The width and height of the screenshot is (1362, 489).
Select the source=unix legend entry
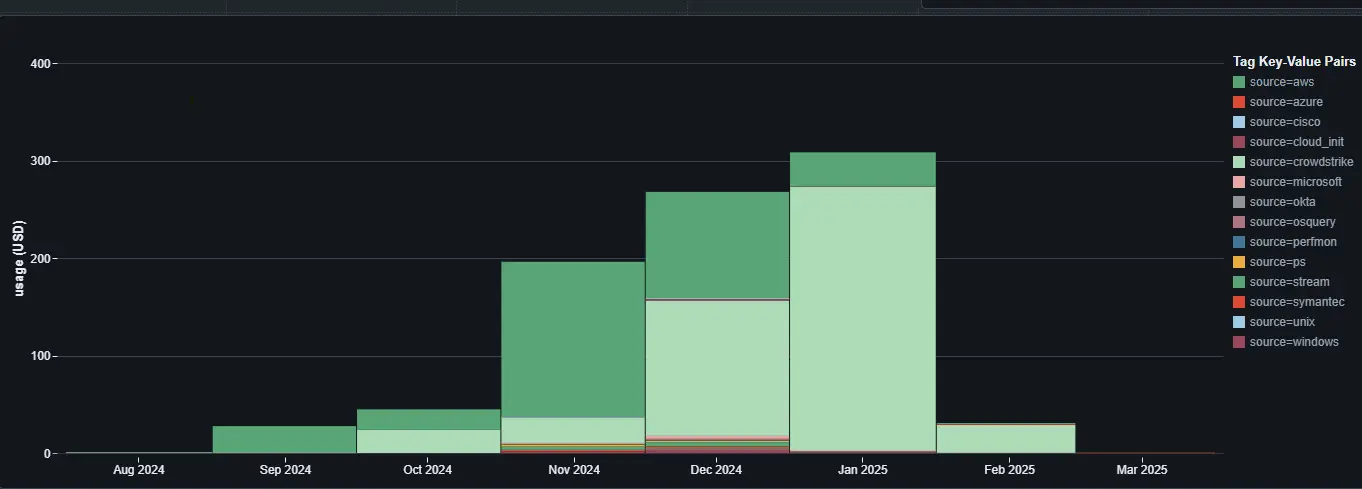coord(1282,322)
